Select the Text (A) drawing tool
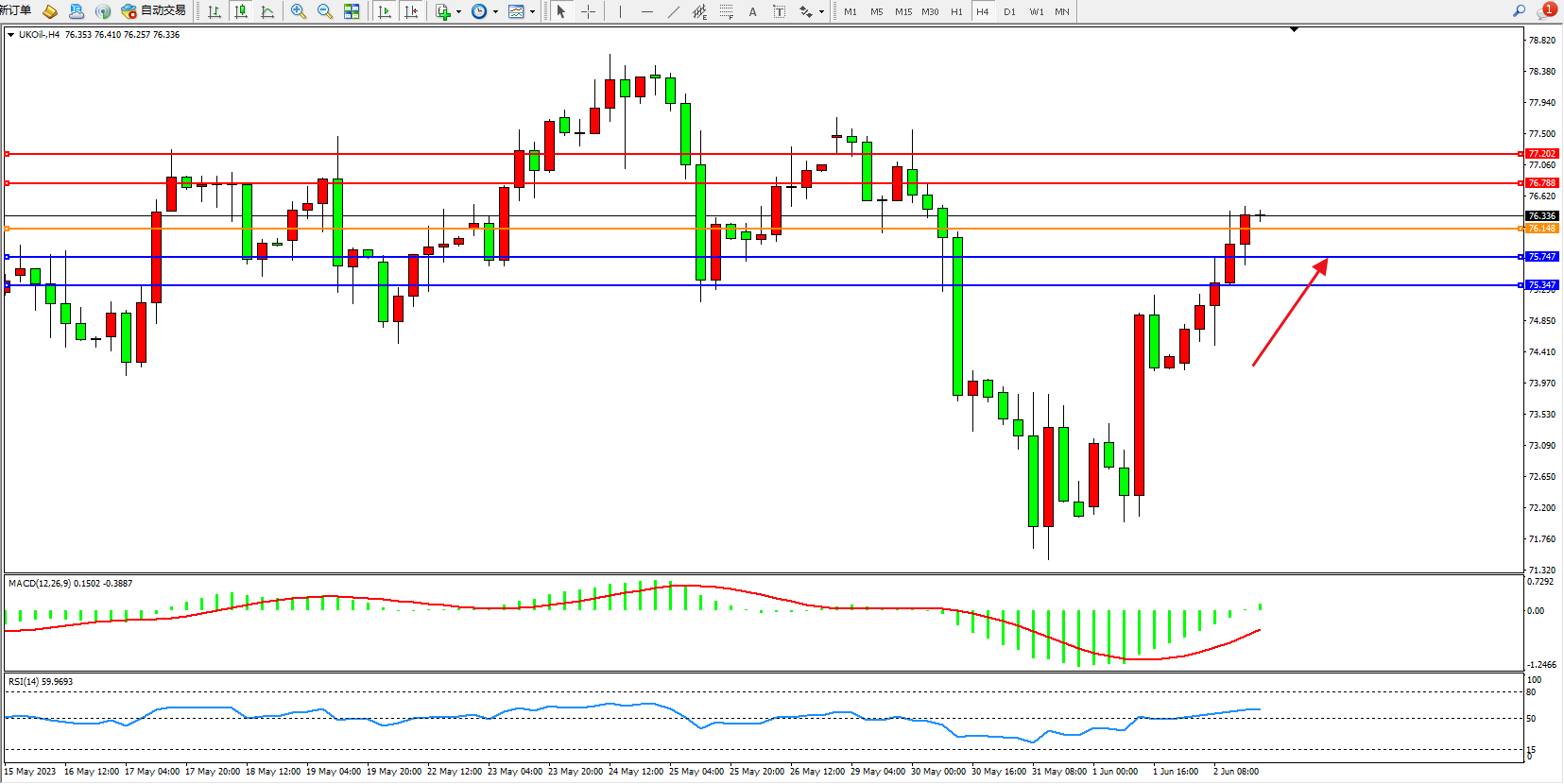 coord(752,11)
